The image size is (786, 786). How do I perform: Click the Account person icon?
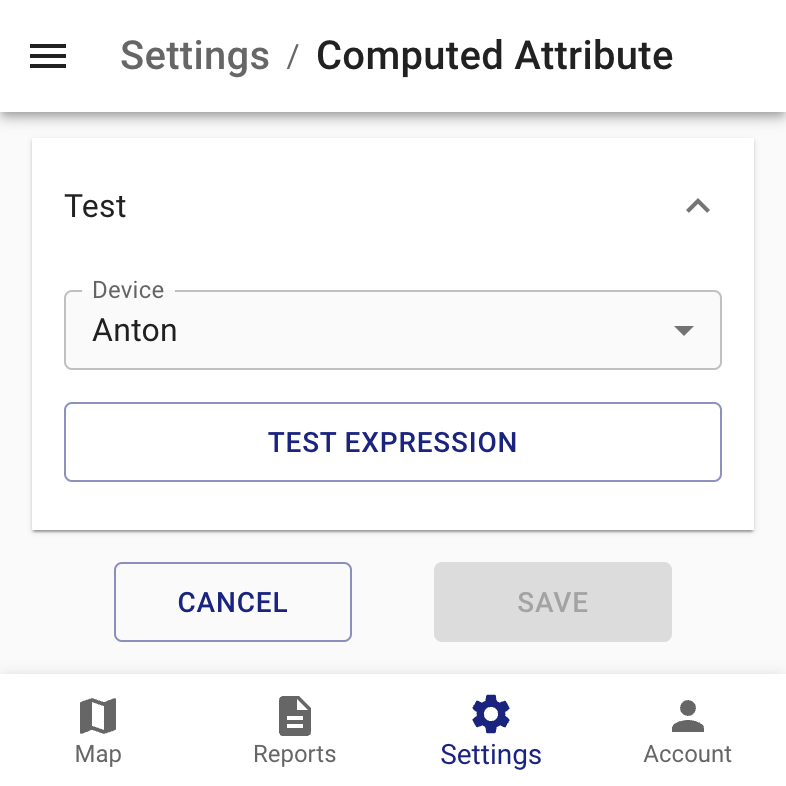pyautogui.click(x=688, y=716)
